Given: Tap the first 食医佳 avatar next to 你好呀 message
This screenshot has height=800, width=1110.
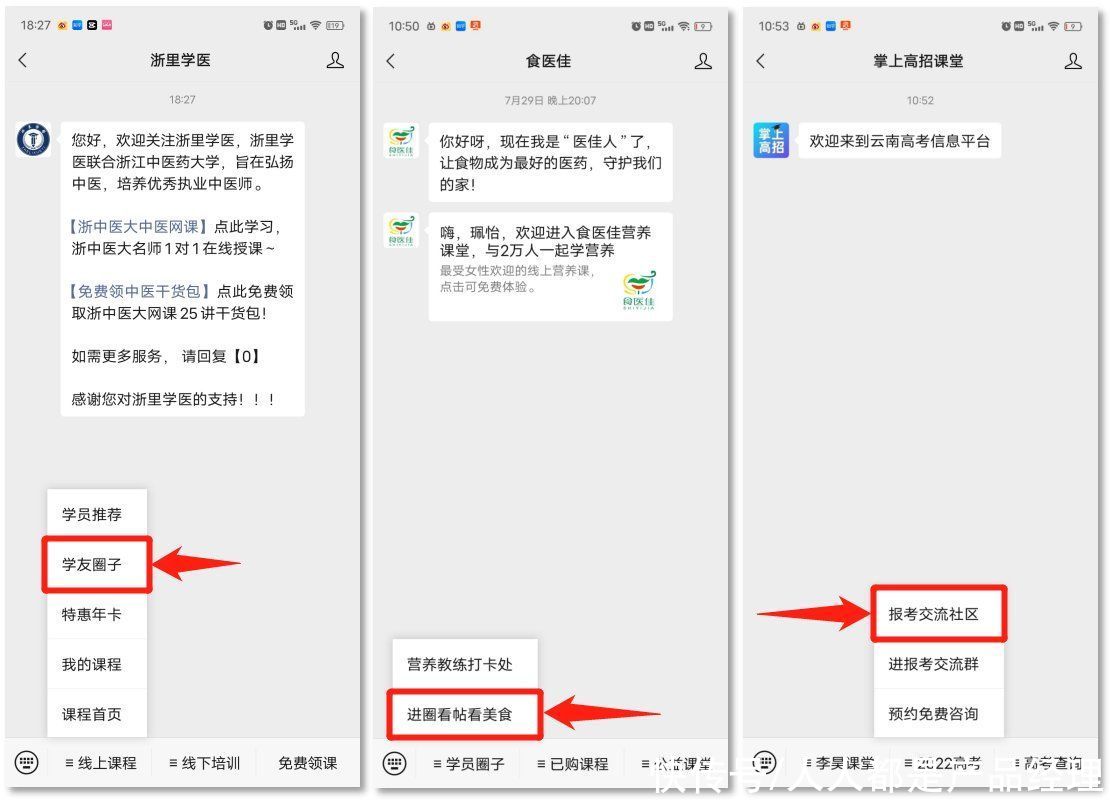Looking at the screenshot, I should pos(401,140).
